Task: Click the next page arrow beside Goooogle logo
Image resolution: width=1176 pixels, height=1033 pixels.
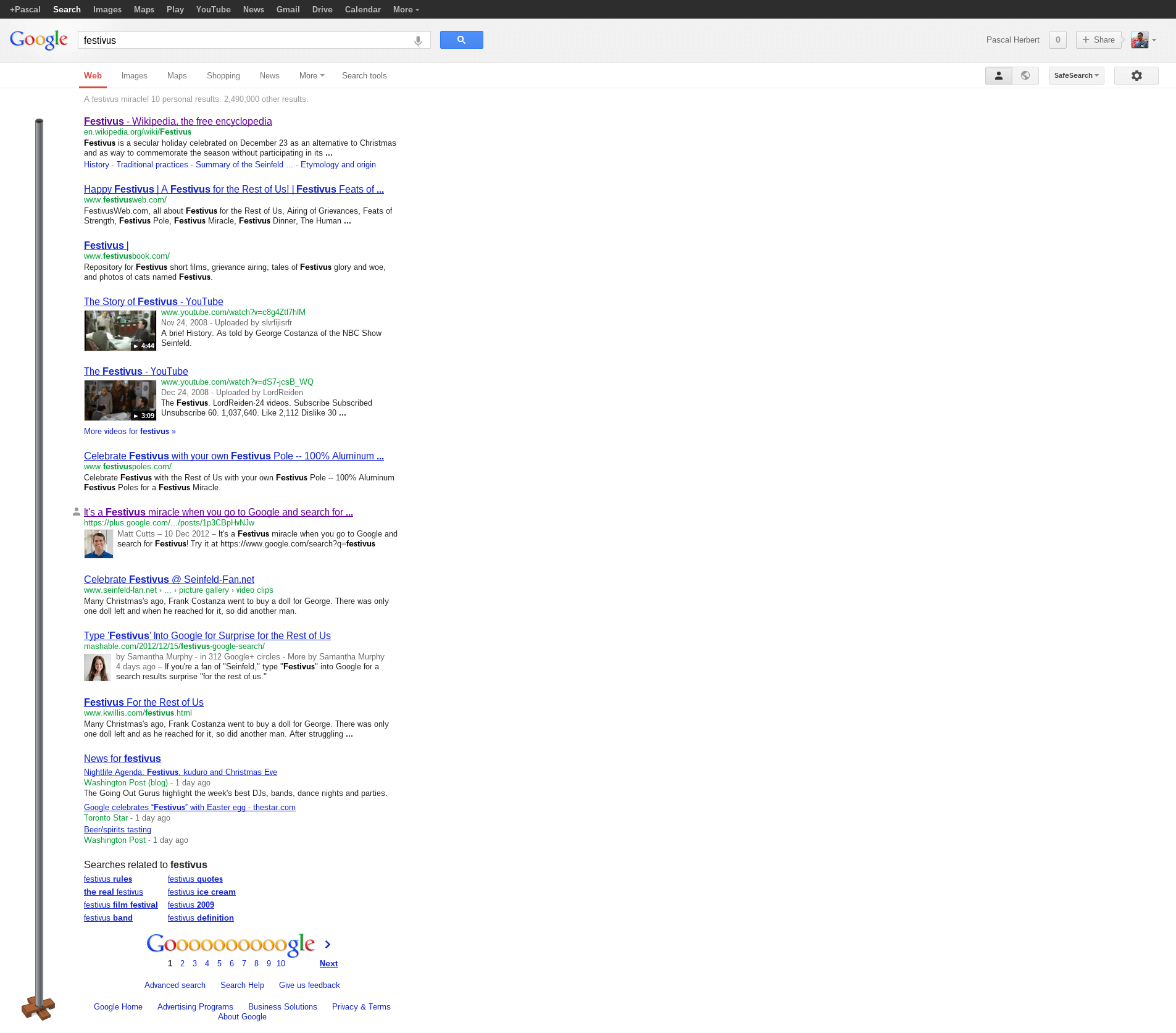Action: [328, 944]
